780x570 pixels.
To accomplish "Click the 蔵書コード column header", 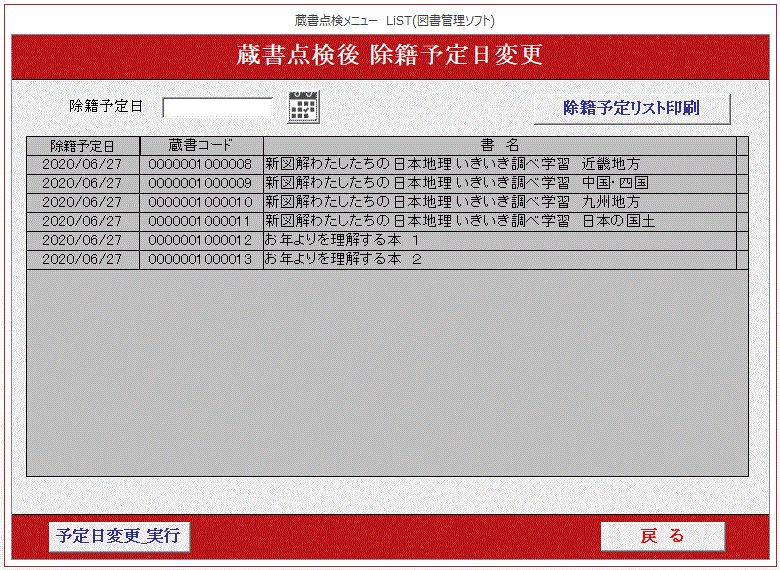I will pos(201,146).
